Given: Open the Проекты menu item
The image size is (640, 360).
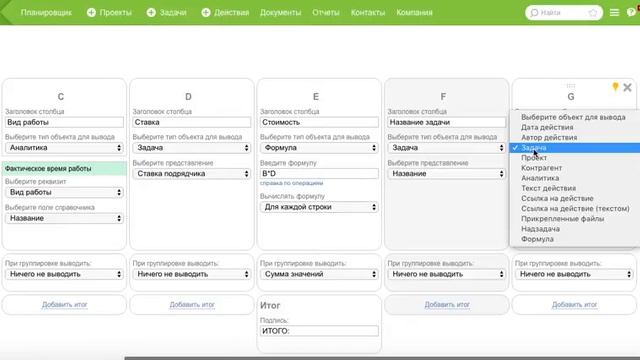Looking at the screenshot, I should [116, 13].
